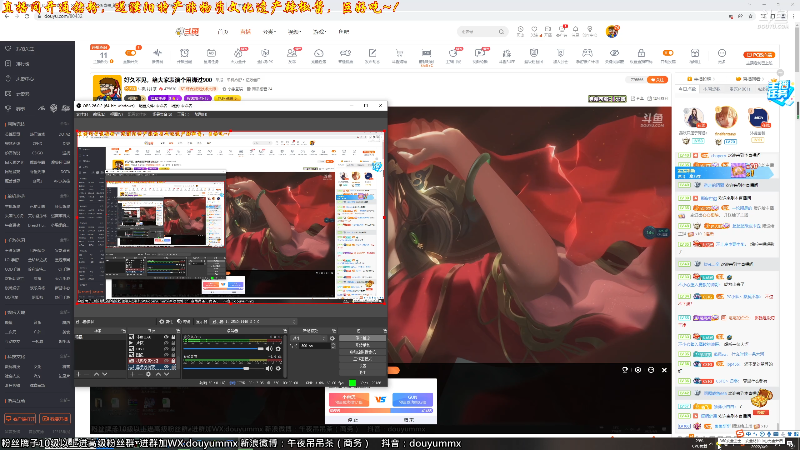Click the shopping cart icon in streamer toolbar
Image resolution: width=800 pixels, height=450 pixels.
[x=400, y=53]
